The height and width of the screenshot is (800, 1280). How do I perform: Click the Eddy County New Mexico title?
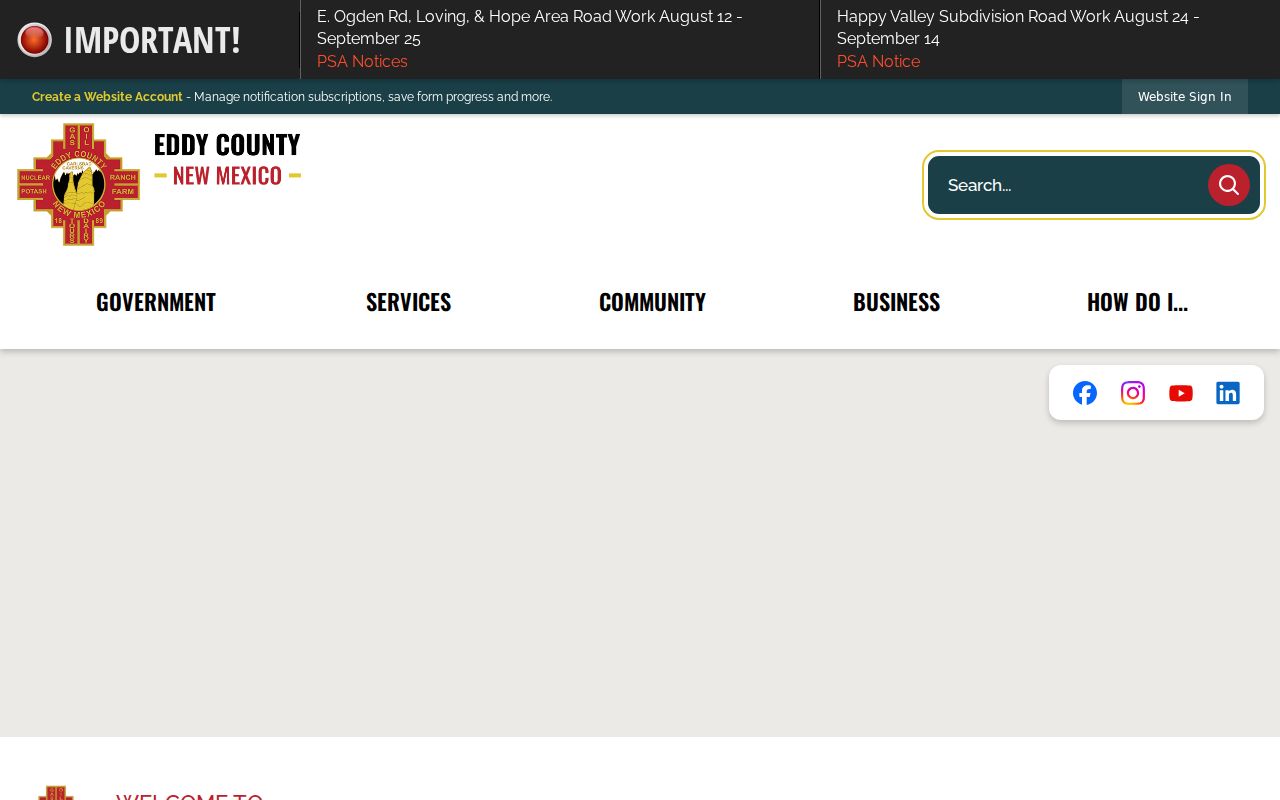(x=227, y=160)
